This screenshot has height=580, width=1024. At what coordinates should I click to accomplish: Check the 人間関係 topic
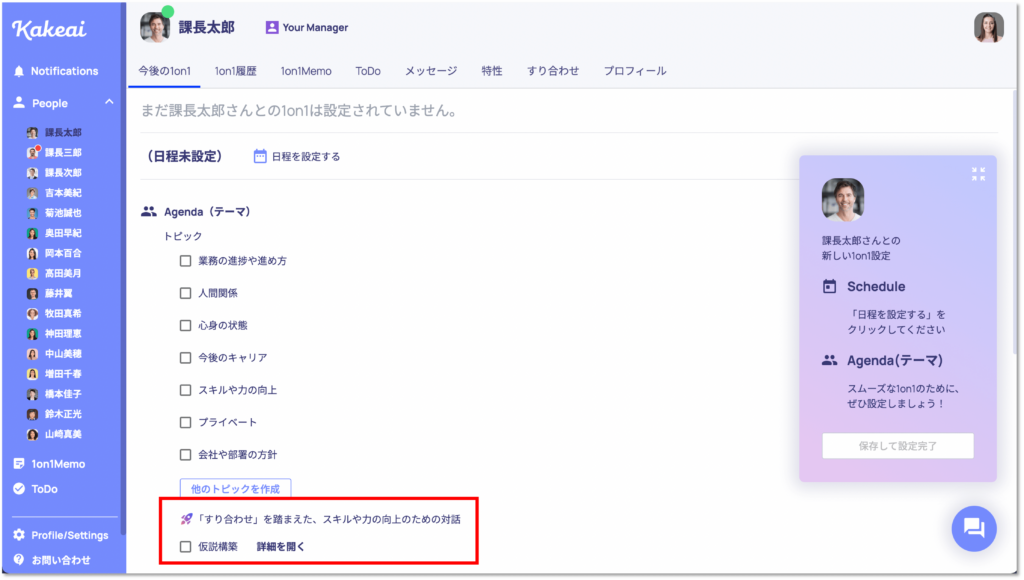185,293
